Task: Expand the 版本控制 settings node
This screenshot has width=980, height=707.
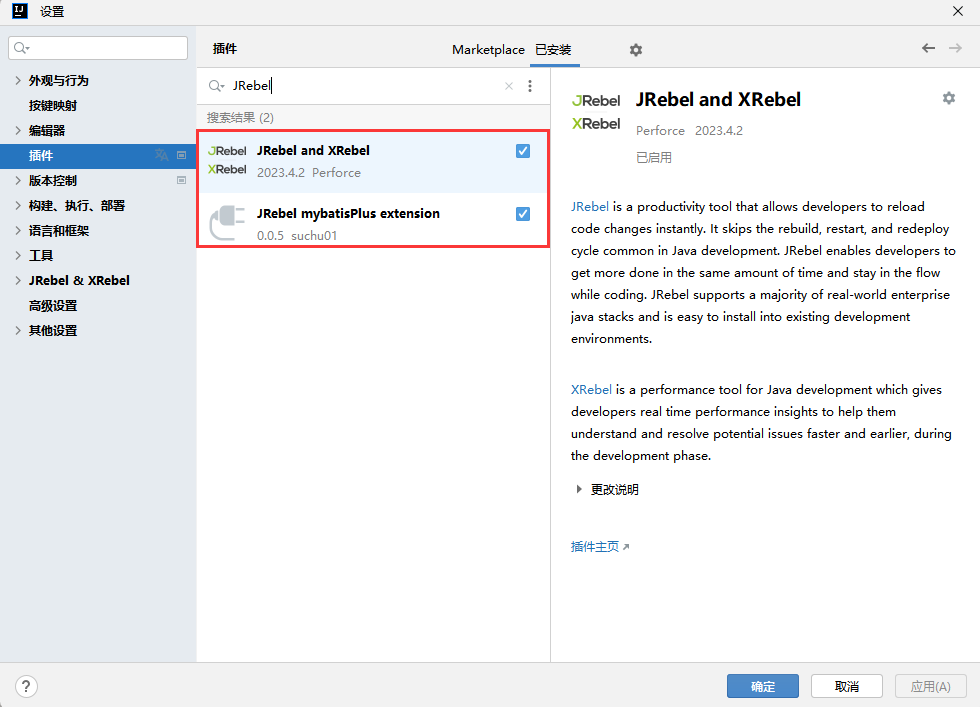Action: (x=18, y=181)
